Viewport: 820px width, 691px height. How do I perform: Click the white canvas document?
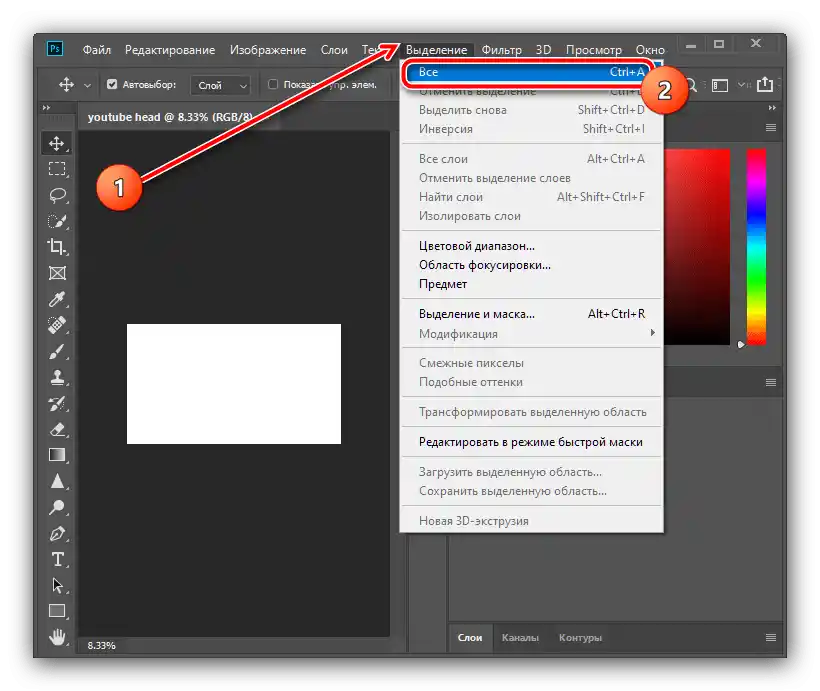(234, 384)
